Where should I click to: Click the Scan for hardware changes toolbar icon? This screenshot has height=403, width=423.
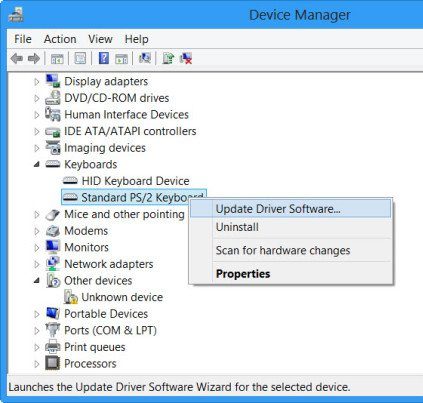[x=145, y=58]
